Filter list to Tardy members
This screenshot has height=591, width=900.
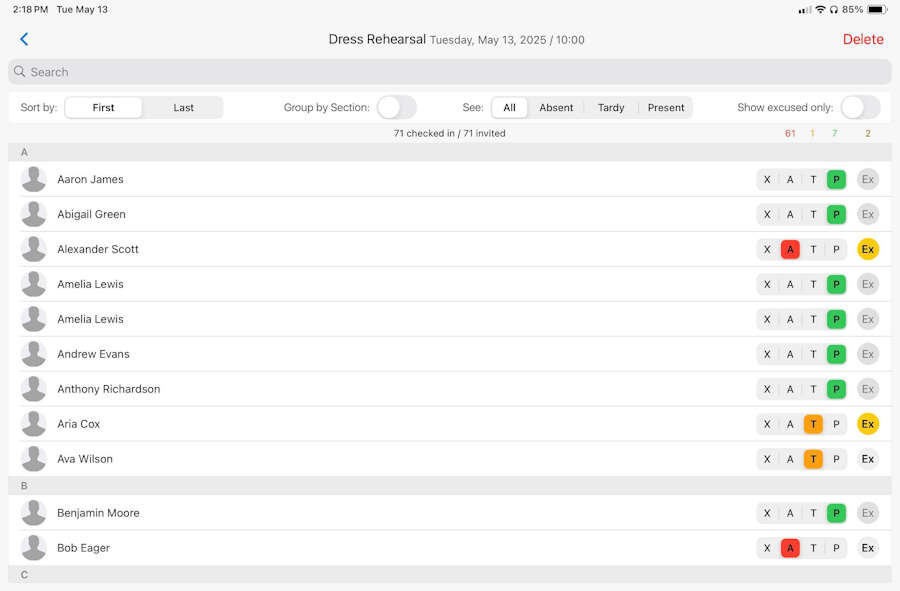(x=611, y=108)
